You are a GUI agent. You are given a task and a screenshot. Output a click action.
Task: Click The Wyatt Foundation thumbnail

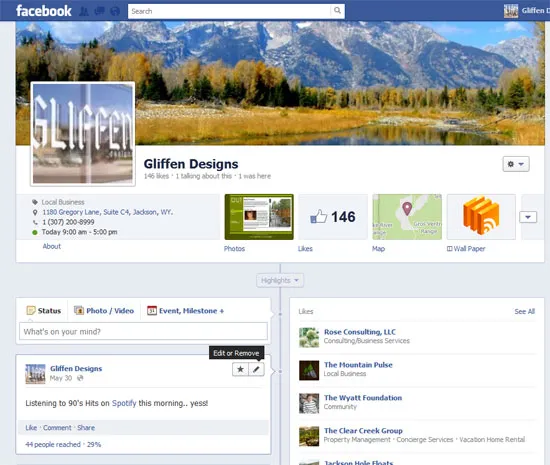pos(309,403)
